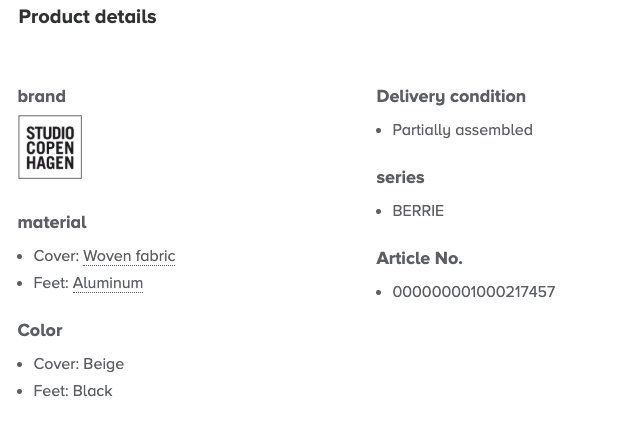Click the series section heading

(400, 177)
